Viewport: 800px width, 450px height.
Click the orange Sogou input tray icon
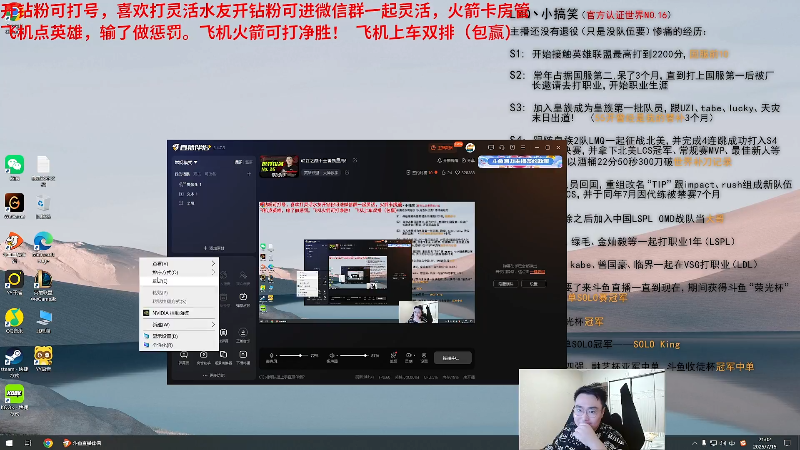(743, 443)
